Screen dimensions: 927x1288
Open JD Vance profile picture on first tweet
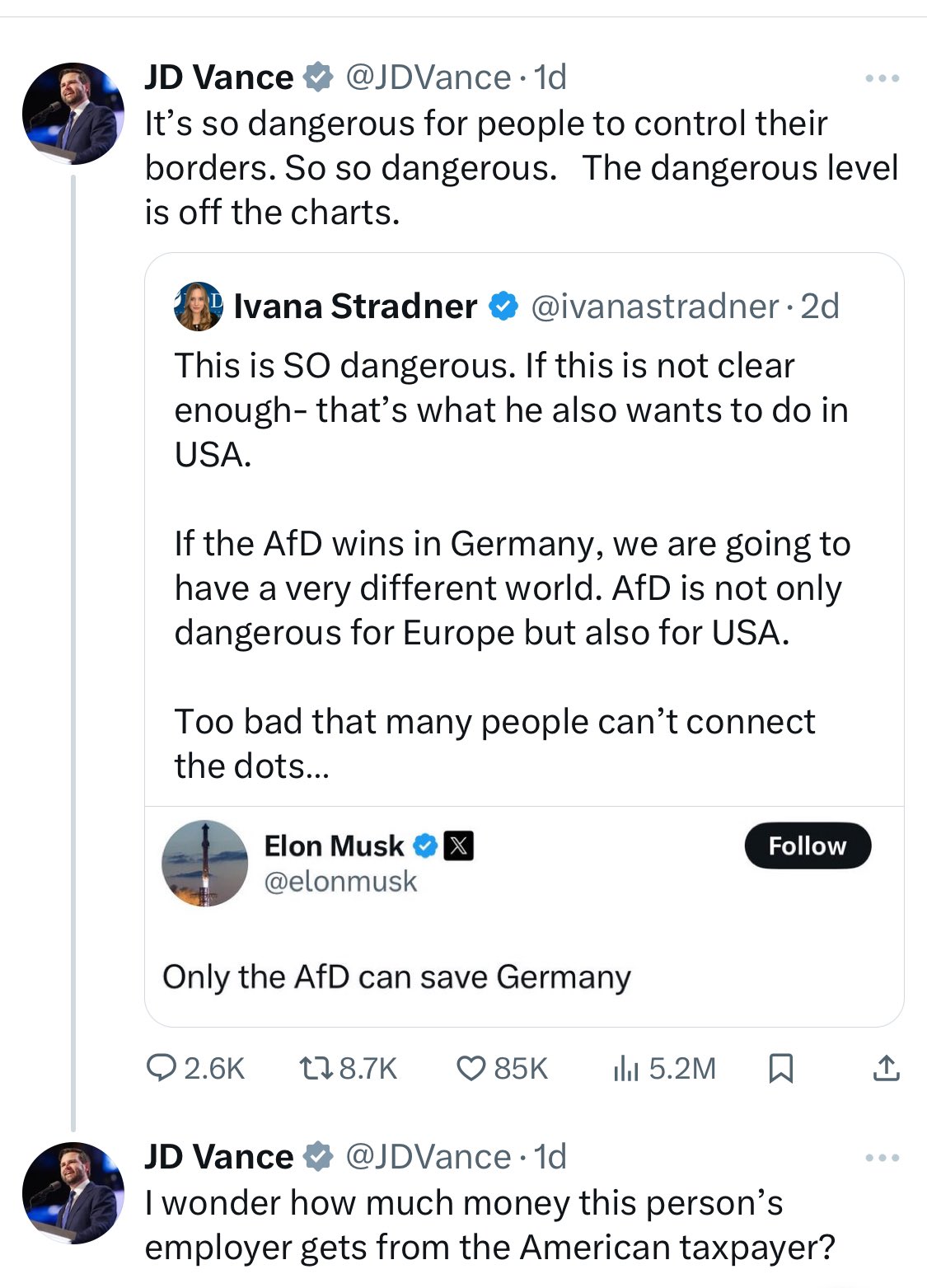pyautogui.click(x=73, y=113)
